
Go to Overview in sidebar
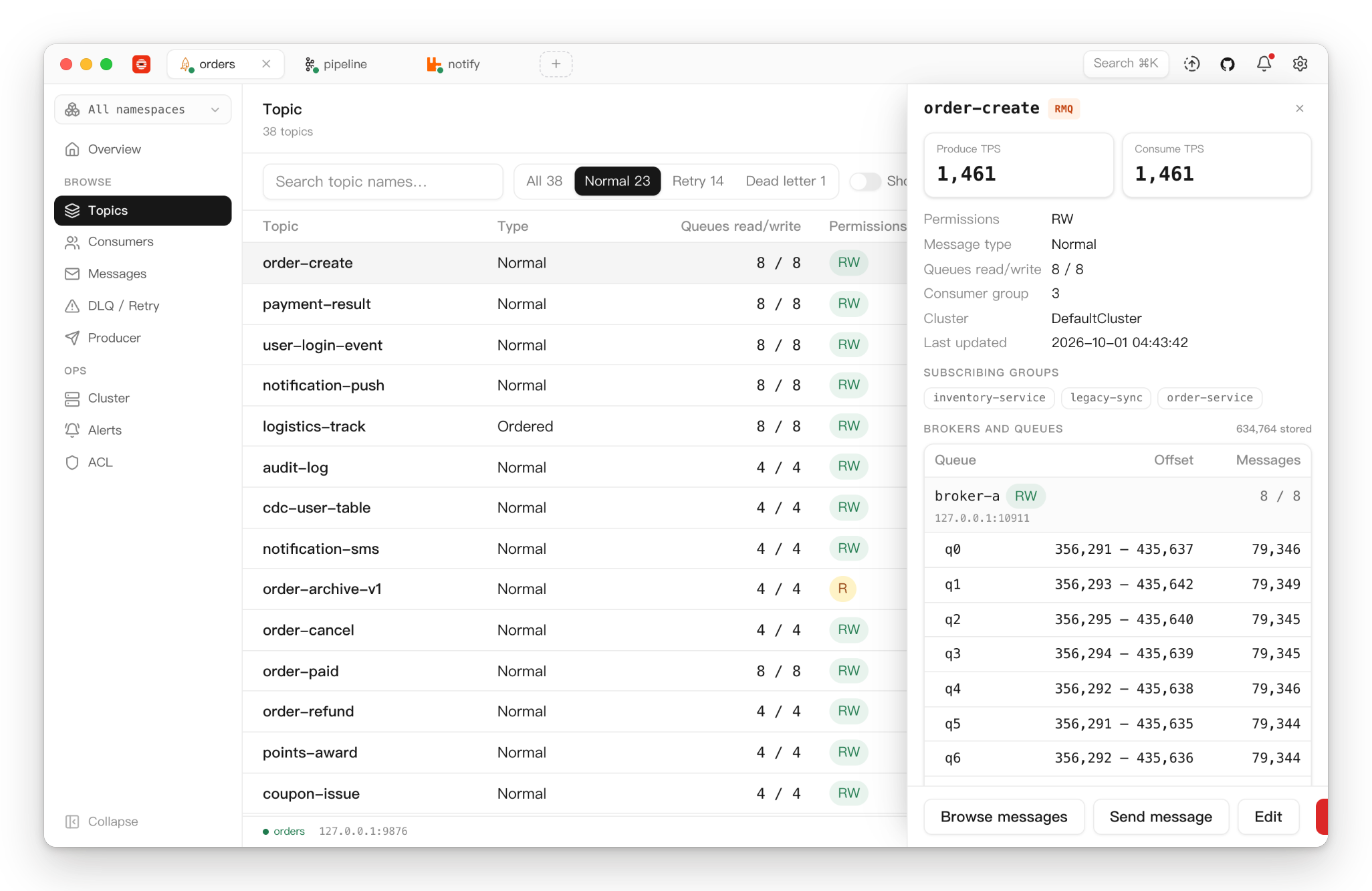coord(143,149)
